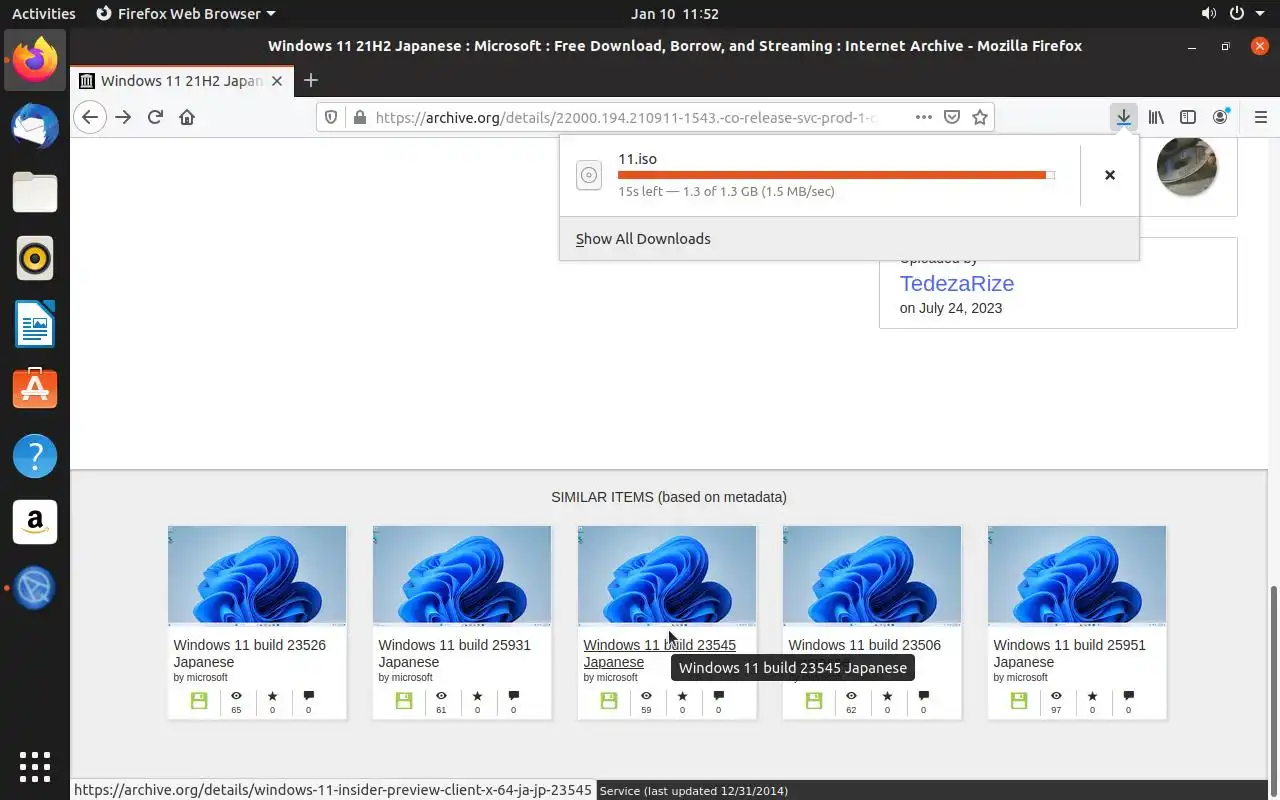Click software icon on build 23545 card

(609, 701)
